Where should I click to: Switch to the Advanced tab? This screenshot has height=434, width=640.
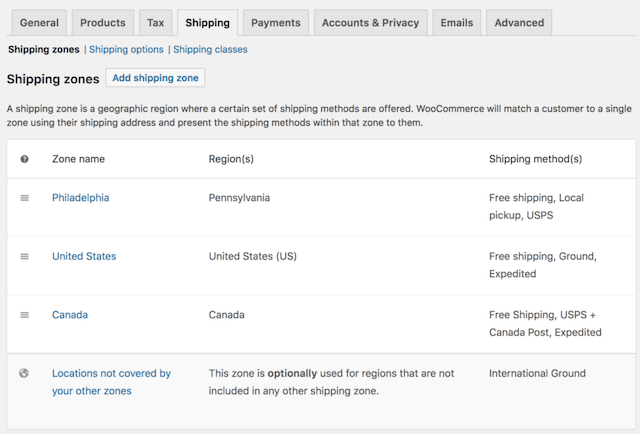point(519,22)
